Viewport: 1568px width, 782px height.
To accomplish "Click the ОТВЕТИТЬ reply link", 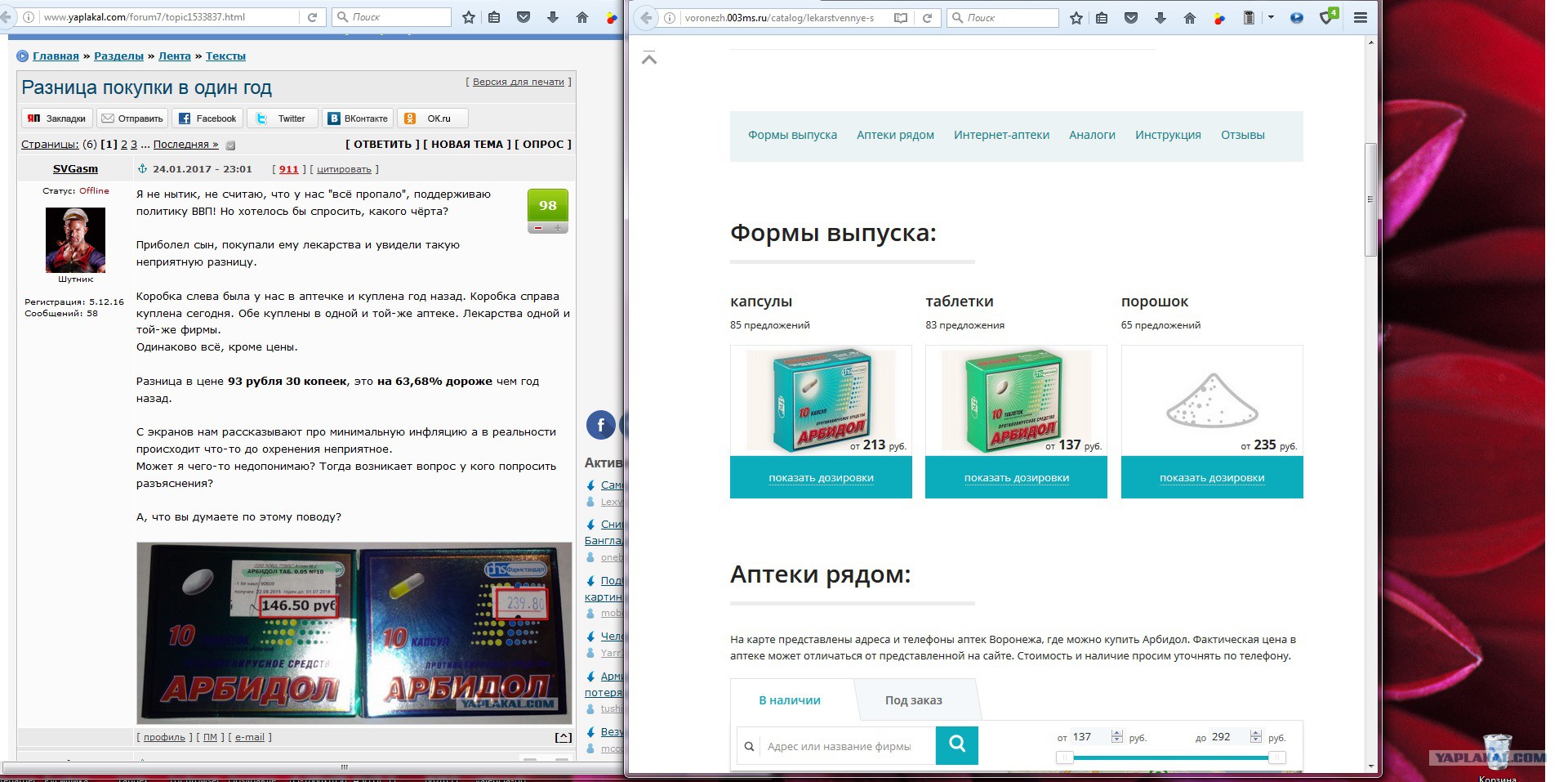I will pyautogui.click(x=382, y=145).
